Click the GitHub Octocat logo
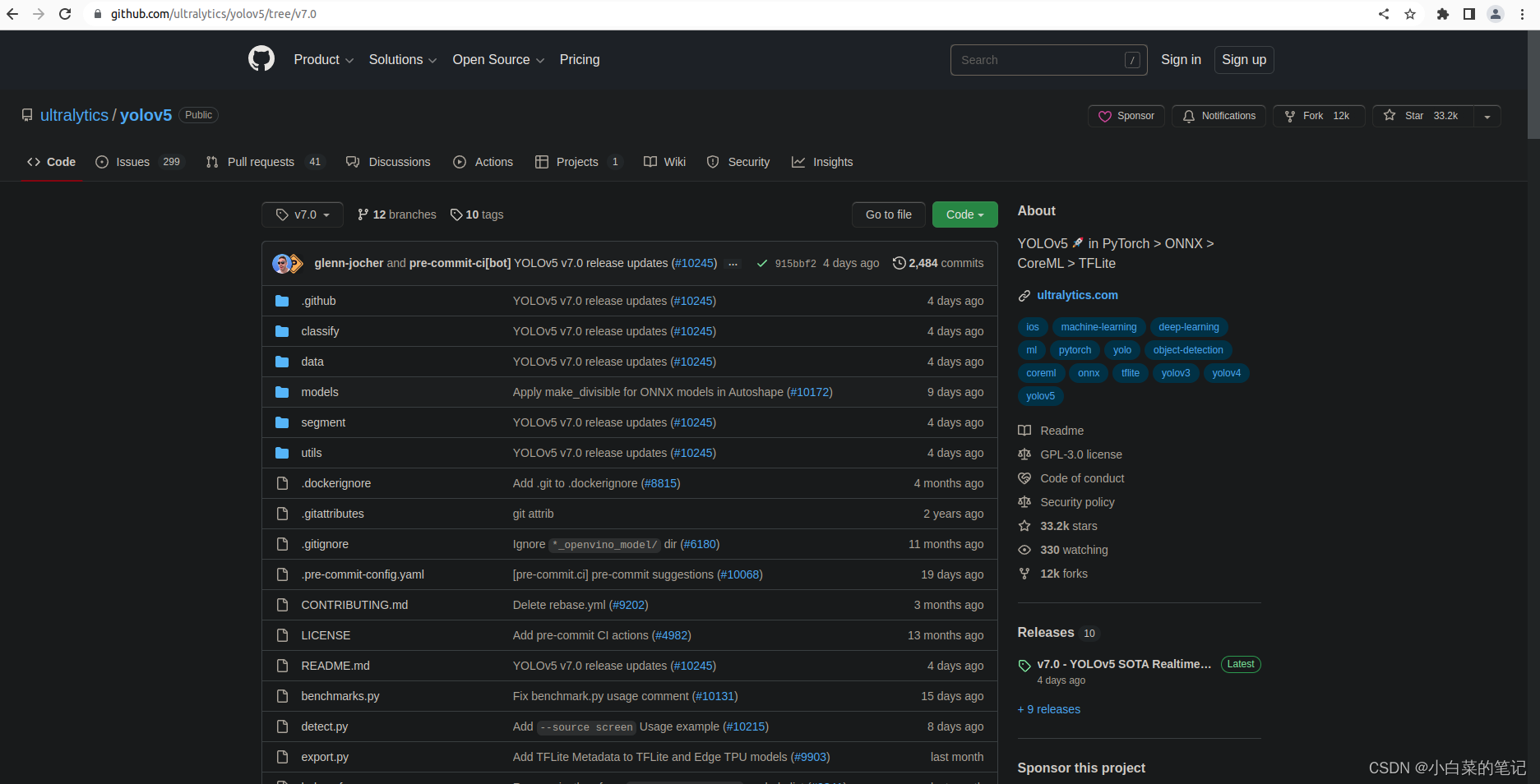 tap(261, 59)
